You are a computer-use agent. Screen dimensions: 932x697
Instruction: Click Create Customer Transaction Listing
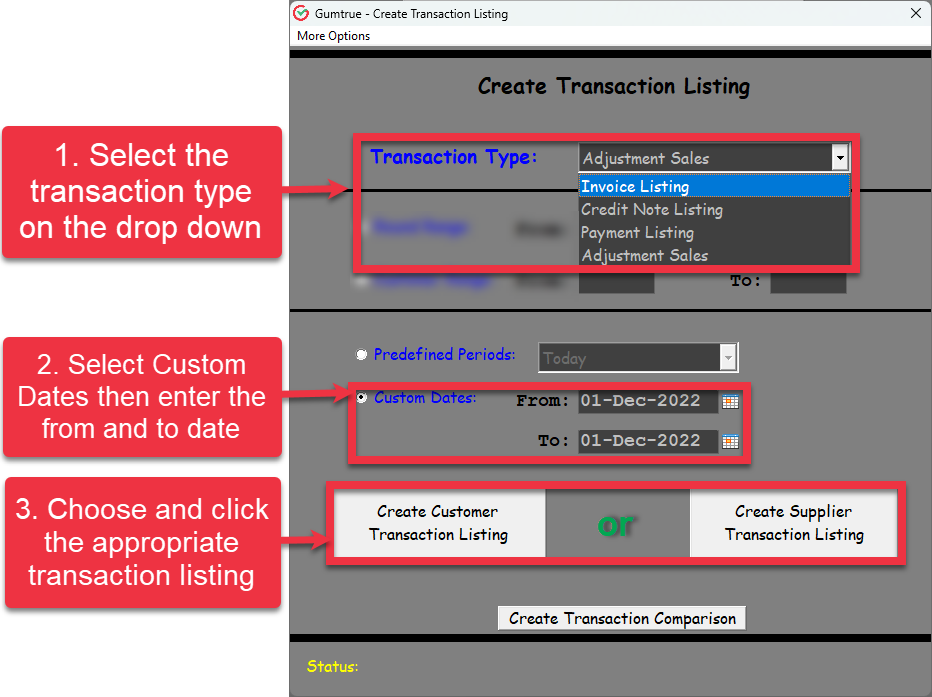tap(437, 522)
